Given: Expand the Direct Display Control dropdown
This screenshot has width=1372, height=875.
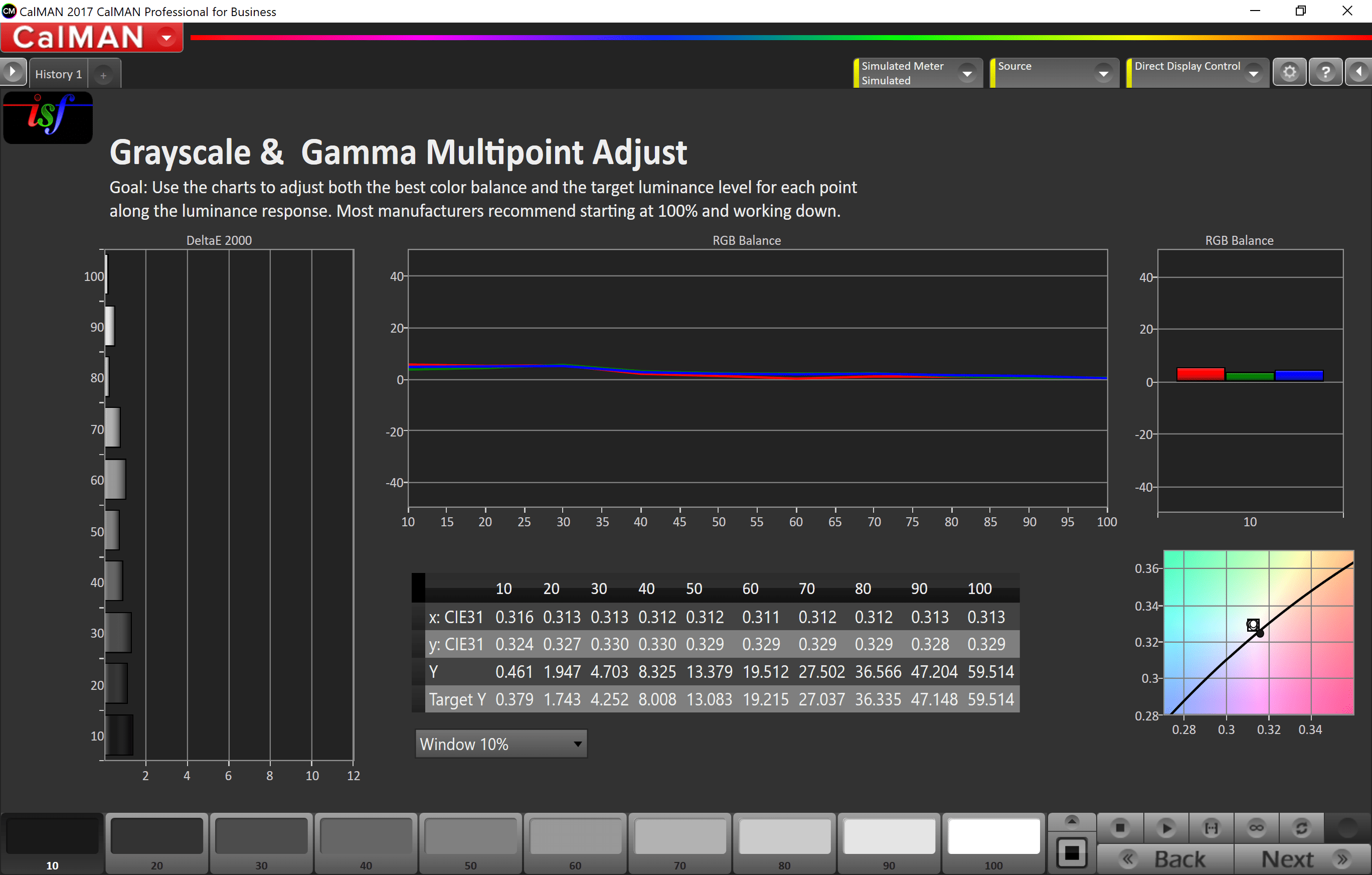Looking at the screenshot, I should coord(1254,74).
